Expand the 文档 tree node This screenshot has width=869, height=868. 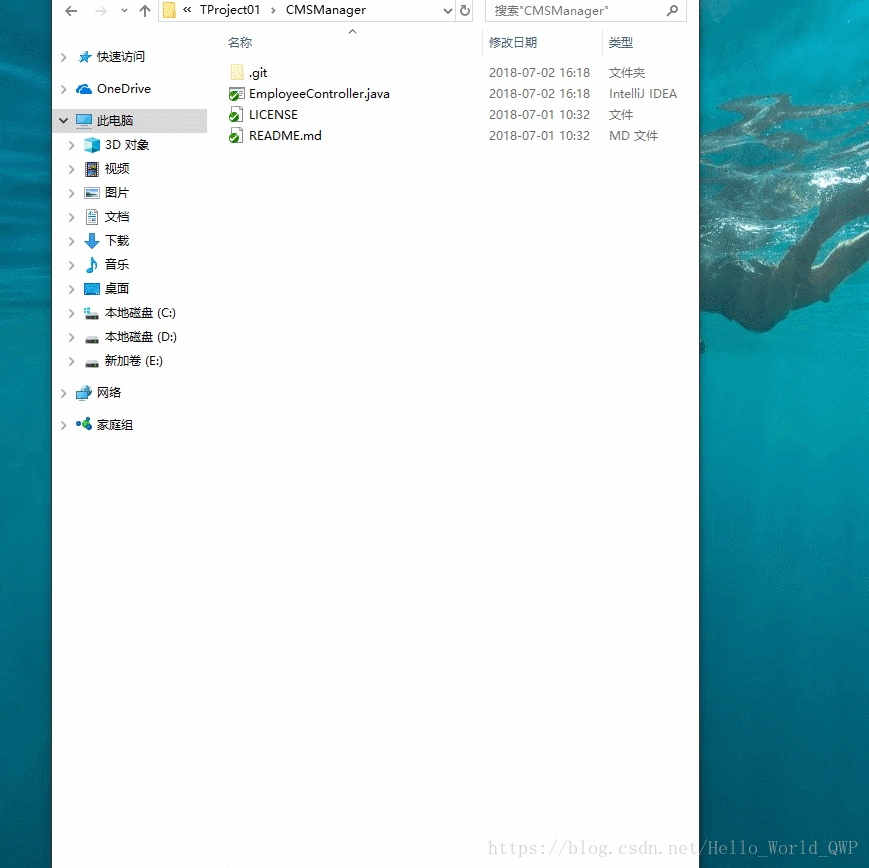[x=71, y=217]
